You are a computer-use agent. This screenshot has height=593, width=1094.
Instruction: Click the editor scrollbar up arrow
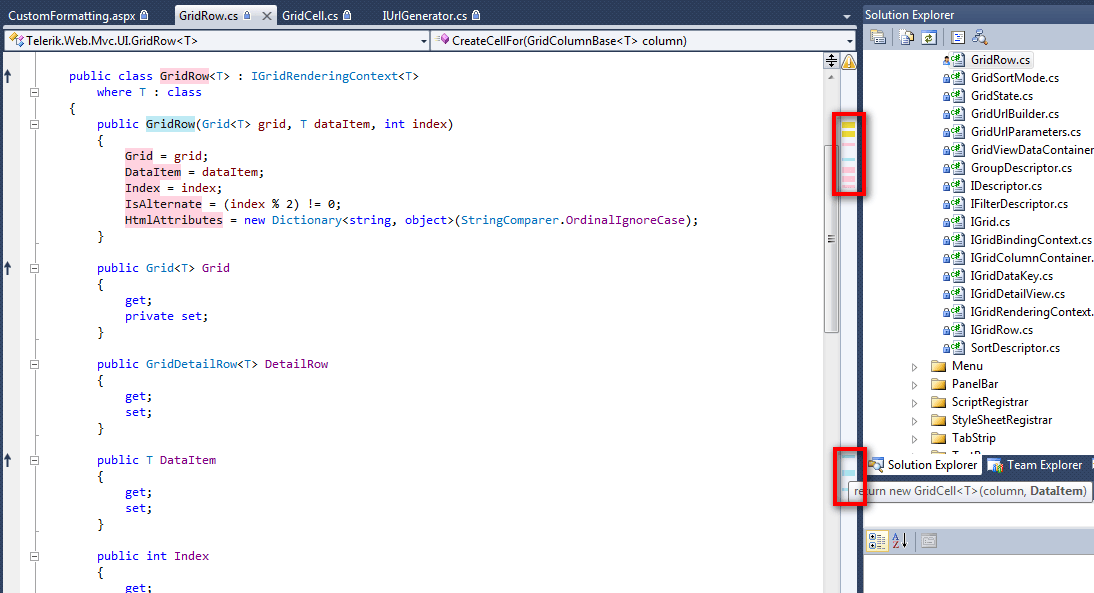[x=831, y=77]
